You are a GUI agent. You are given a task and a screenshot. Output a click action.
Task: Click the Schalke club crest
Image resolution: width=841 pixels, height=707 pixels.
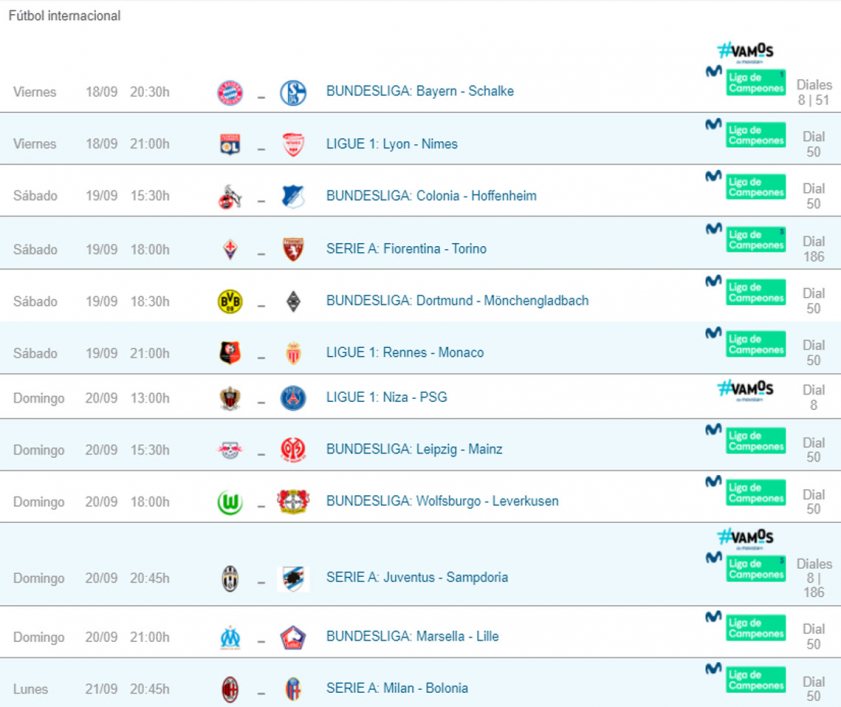tap(293, 92)
